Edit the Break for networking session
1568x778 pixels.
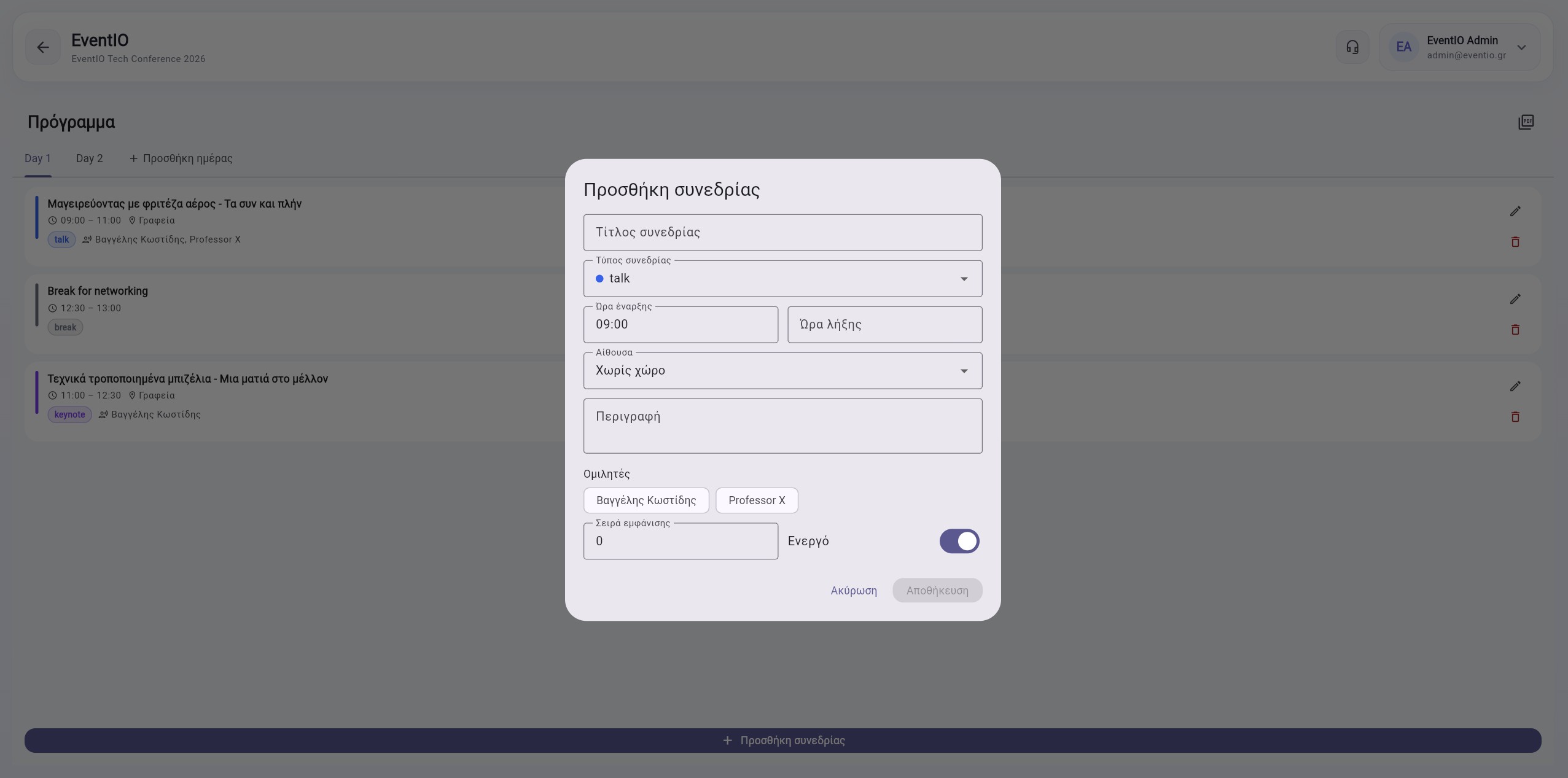[1515, 299]
